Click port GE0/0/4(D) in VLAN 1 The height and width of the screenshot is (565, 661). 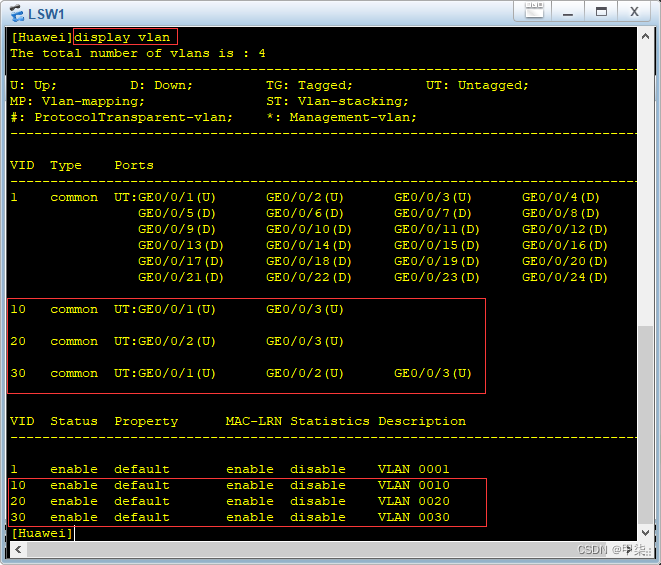pos(561,197)
